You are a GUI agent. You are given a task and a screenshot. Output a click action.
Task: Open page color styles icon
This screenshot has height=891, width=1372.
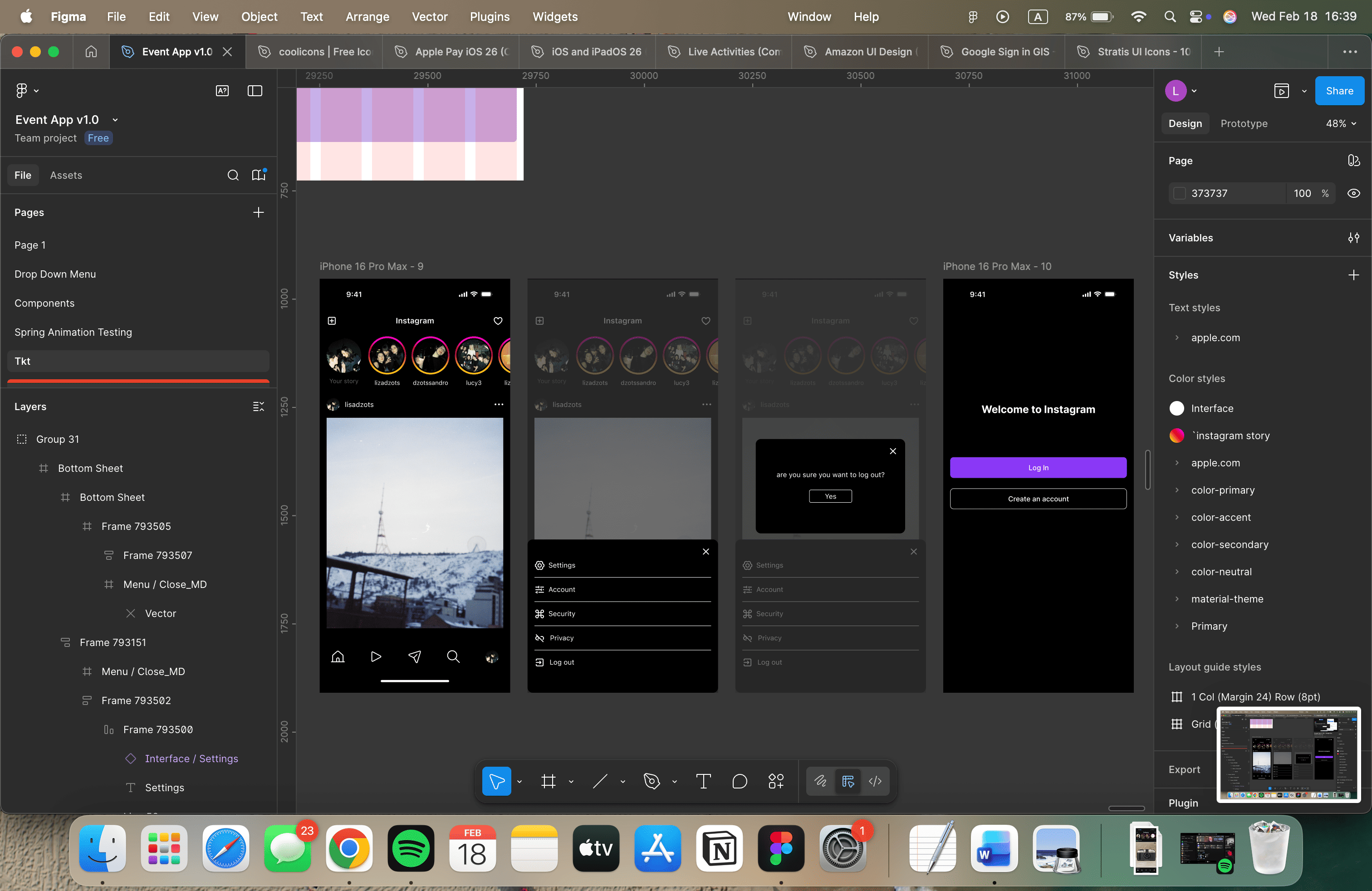1353,161
